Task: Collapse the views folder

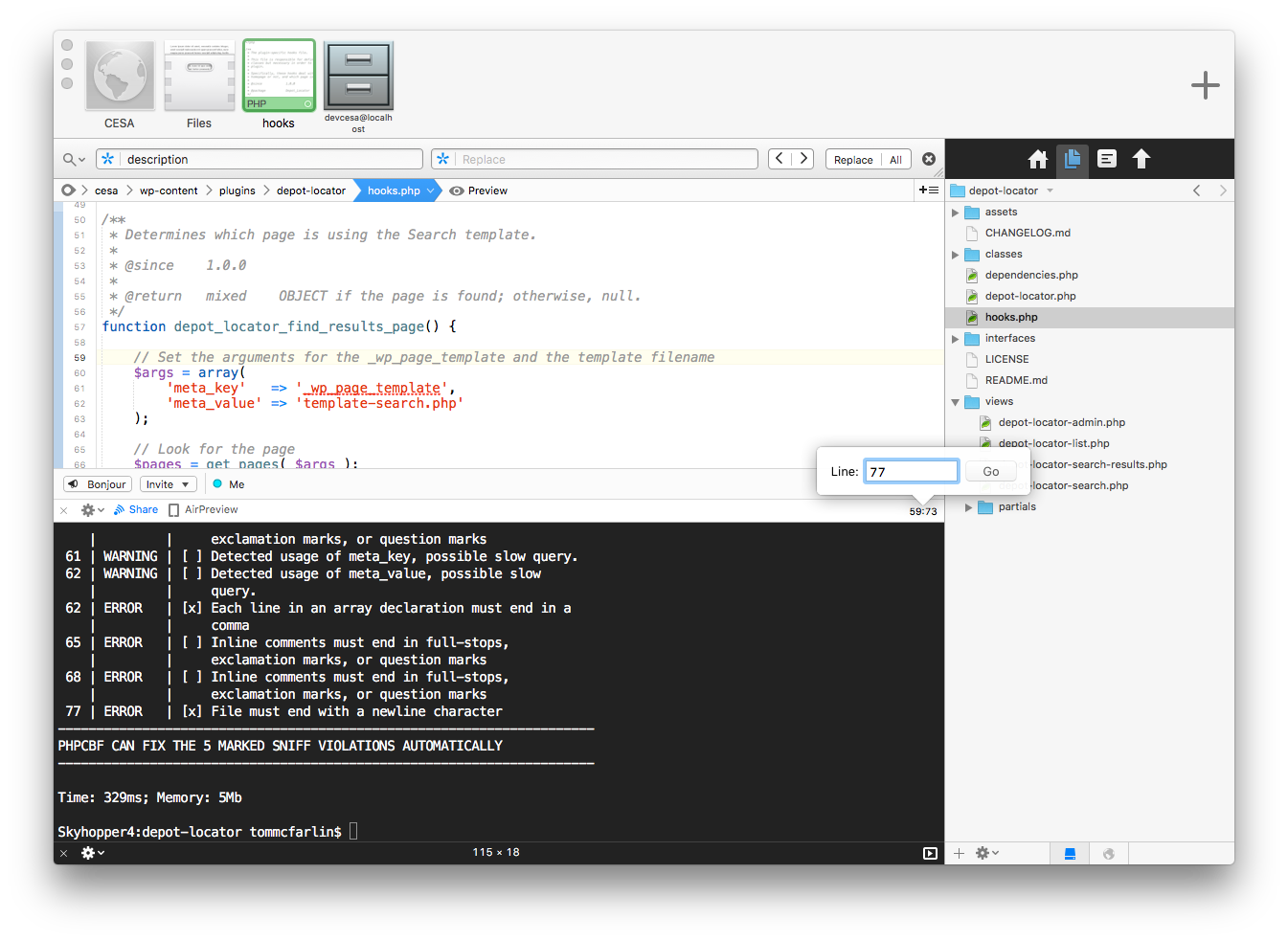Action: (955, 401)
